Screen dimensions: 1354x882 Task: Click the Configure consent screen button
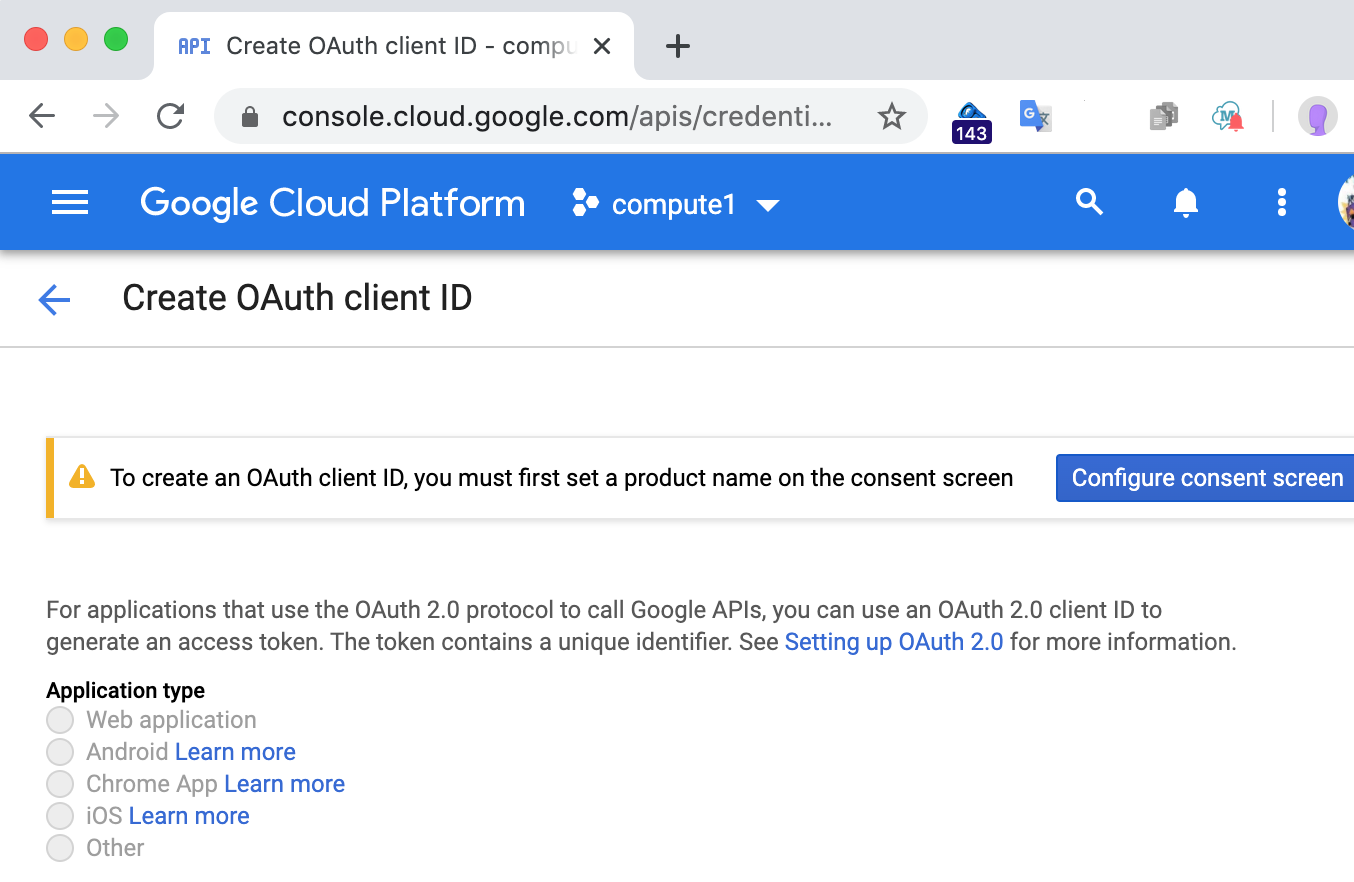pos(1206,478)
